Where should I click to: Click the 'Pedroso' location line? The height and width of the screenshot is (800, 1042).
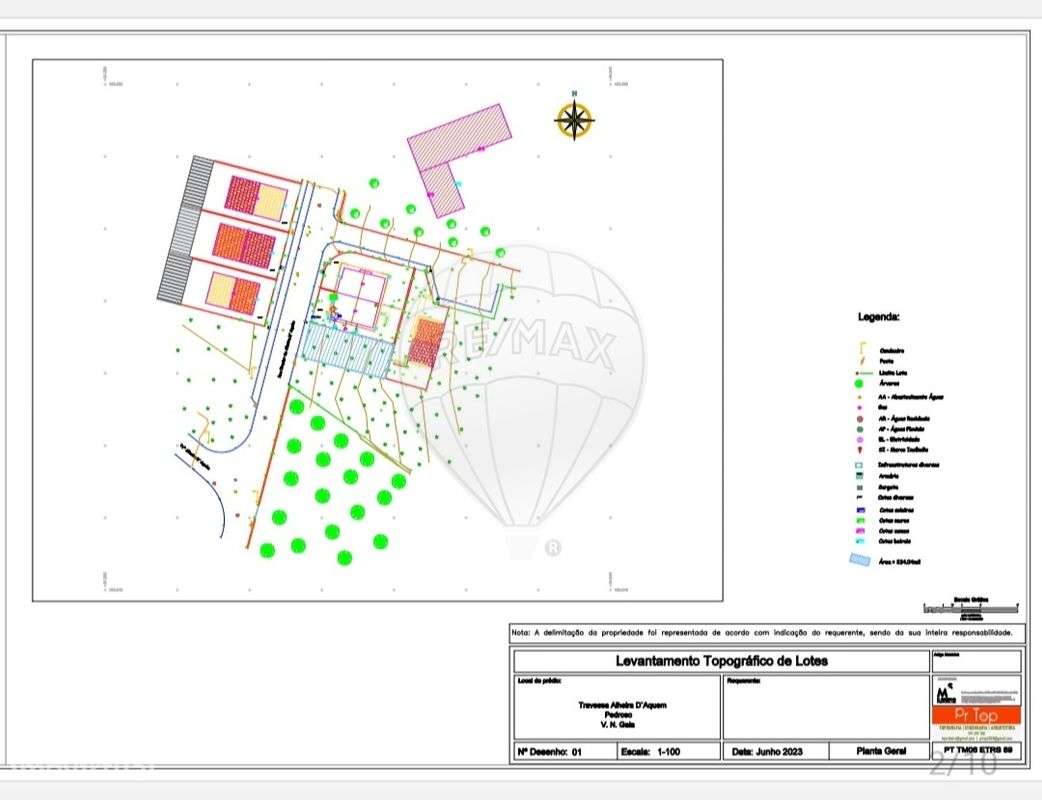tap(618, 714)
